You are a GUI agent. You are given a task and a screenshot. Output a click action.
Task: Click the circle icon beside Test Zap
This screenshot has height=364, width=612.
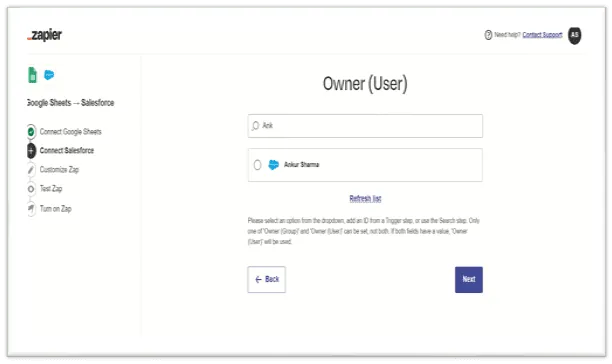click(31, 189)
